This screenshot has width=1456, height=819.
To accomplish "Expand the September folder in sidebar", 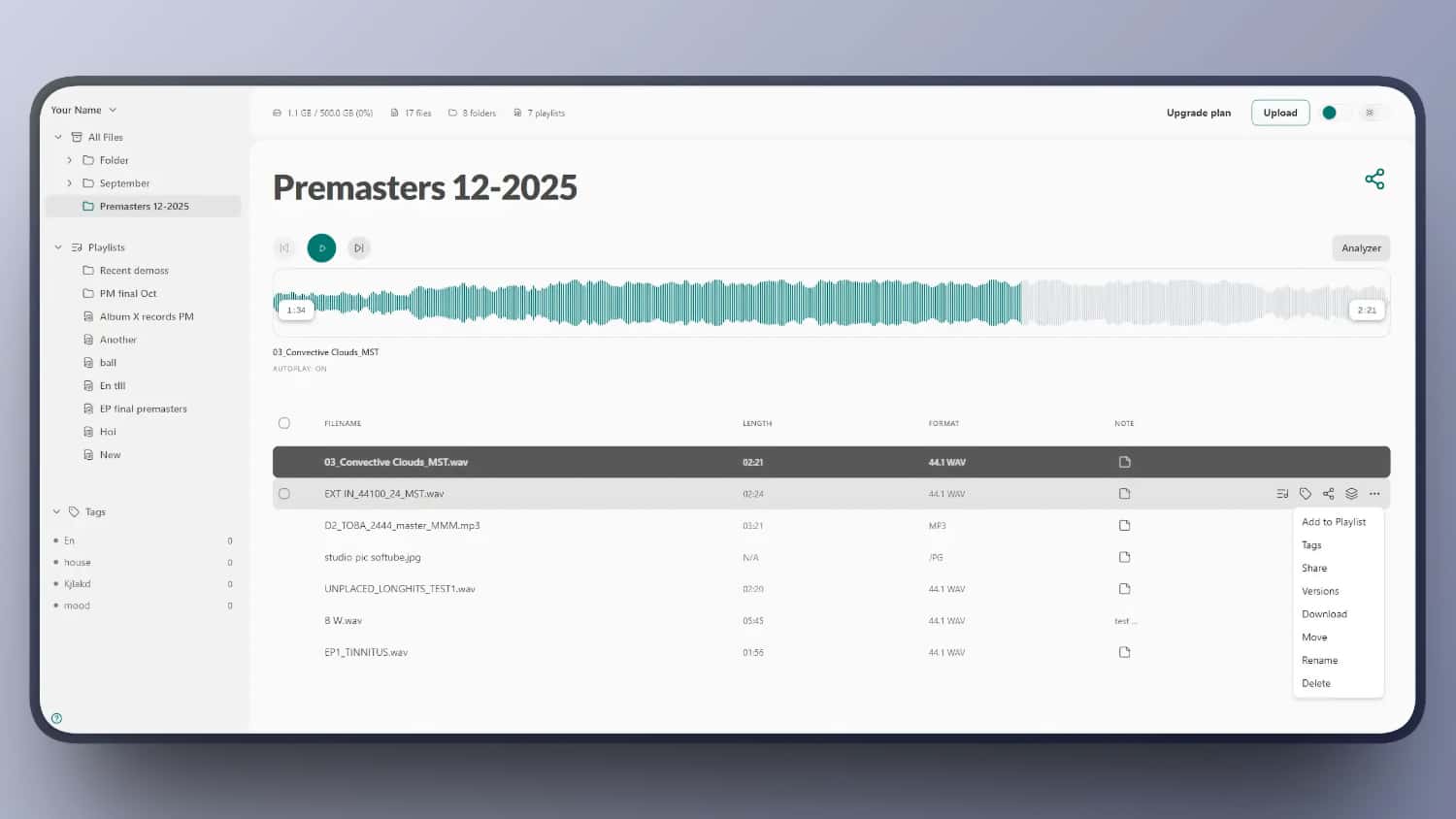I will [x=70, y=183].
